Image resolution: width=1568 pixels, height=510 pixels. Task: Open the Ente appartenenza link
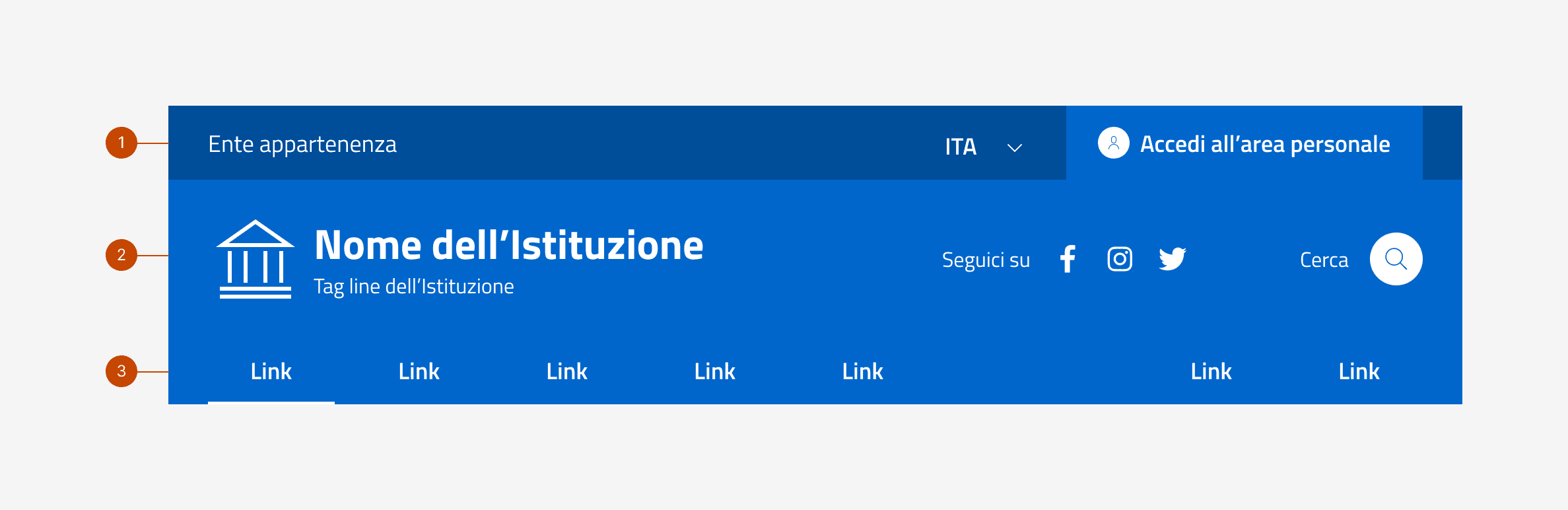click(303, 143)
